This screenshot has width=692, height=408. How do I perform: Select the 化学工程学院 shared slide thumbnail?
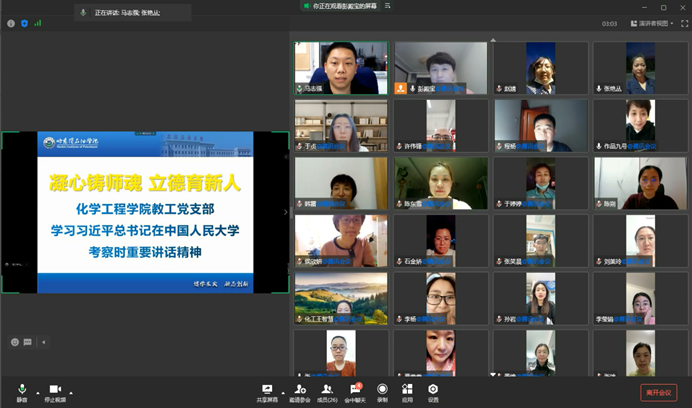[145, 212]
